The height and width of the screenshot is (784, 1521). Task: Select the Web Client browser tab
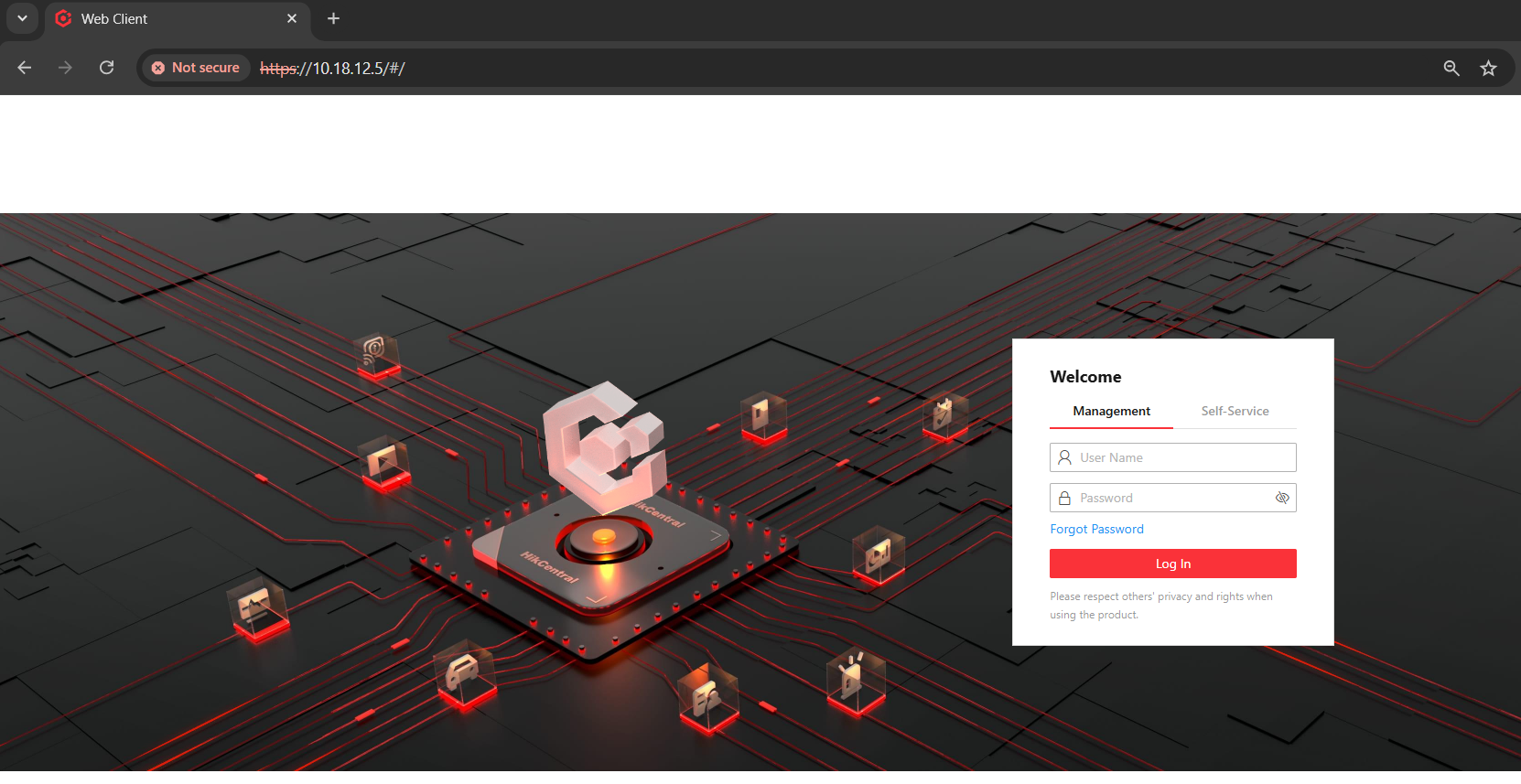point(178,19)
